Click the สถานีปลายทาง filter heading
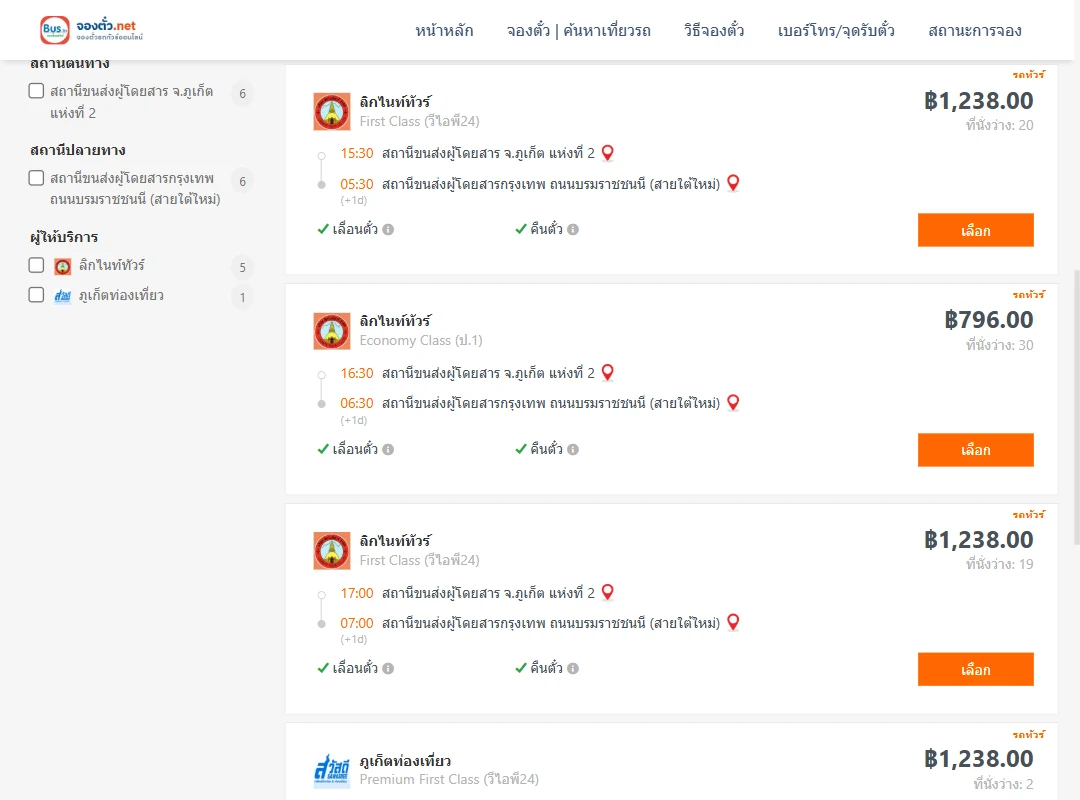The width and height of the screenshot is (1080, 800). (x=78, y=150)
